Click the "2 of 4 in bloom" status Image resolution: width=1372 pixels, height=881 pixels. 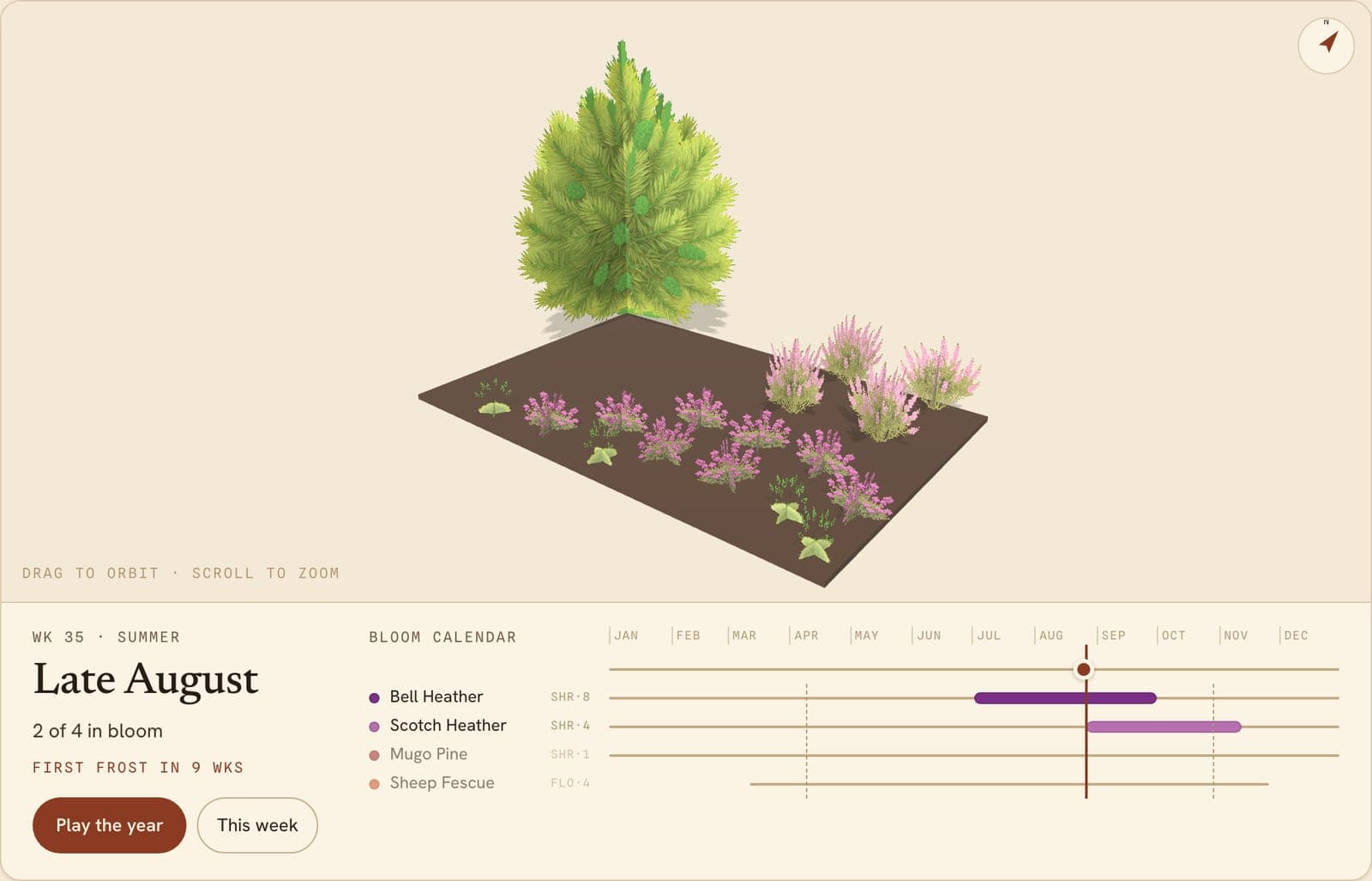(x=98, y=731)
